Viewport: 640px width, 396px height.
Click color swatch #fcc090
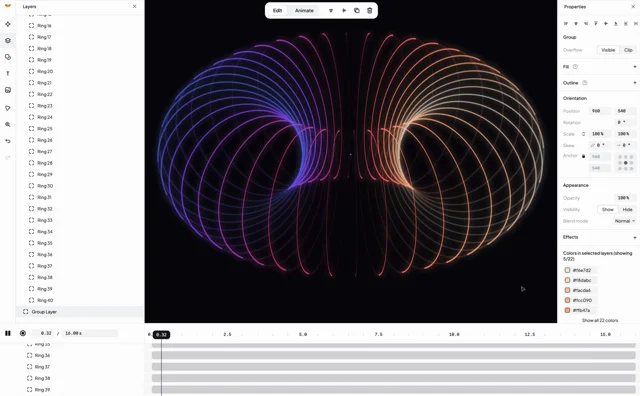point(567,300)
